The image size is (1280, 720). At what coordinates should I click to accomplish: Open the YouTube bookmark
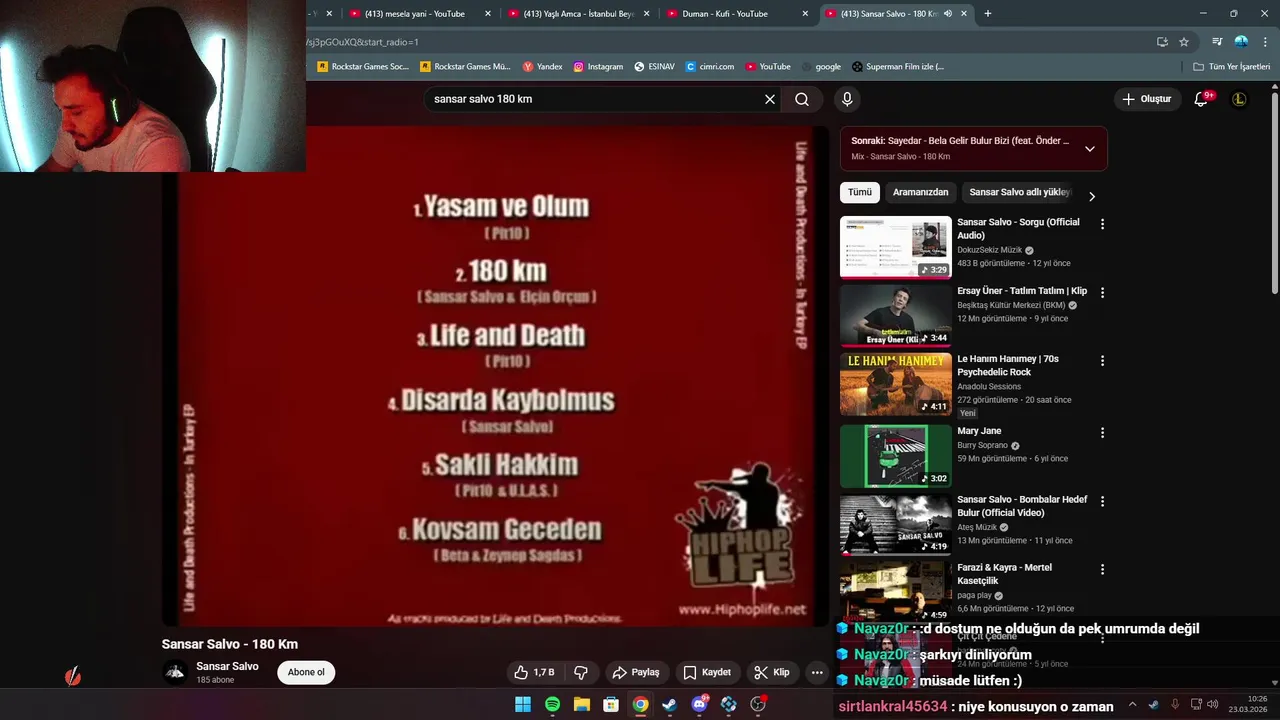point(768,67)
